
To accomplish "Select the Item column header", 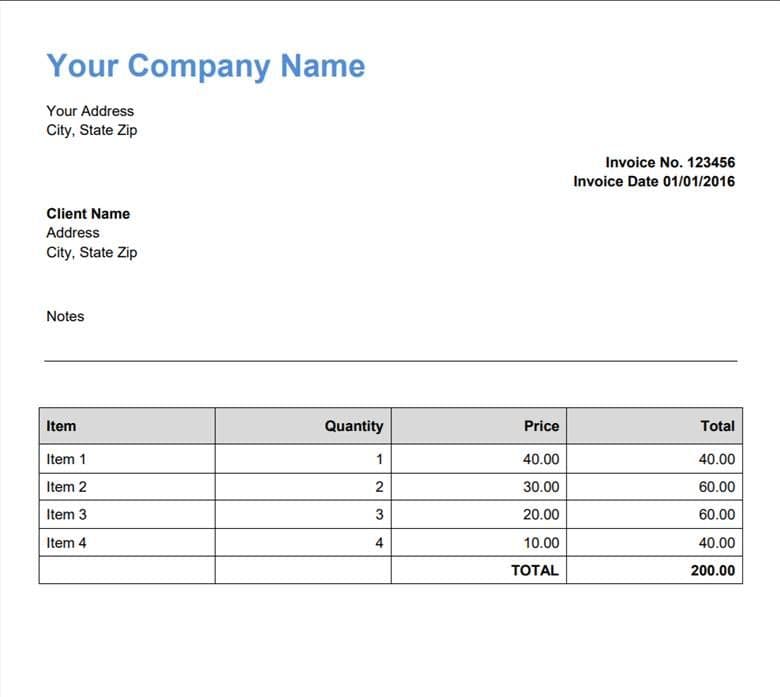I will (61, 426).
